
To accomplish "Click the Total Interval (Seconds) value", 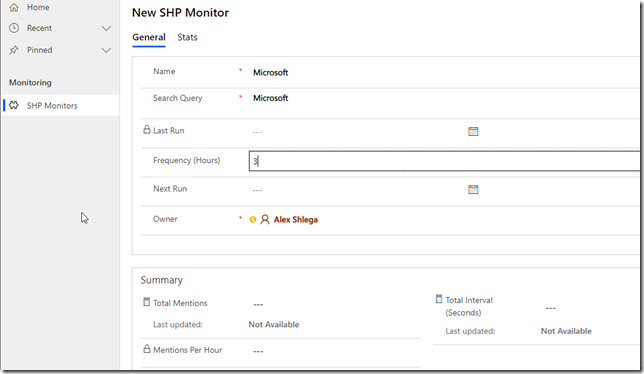I will (x=550, y=308).
